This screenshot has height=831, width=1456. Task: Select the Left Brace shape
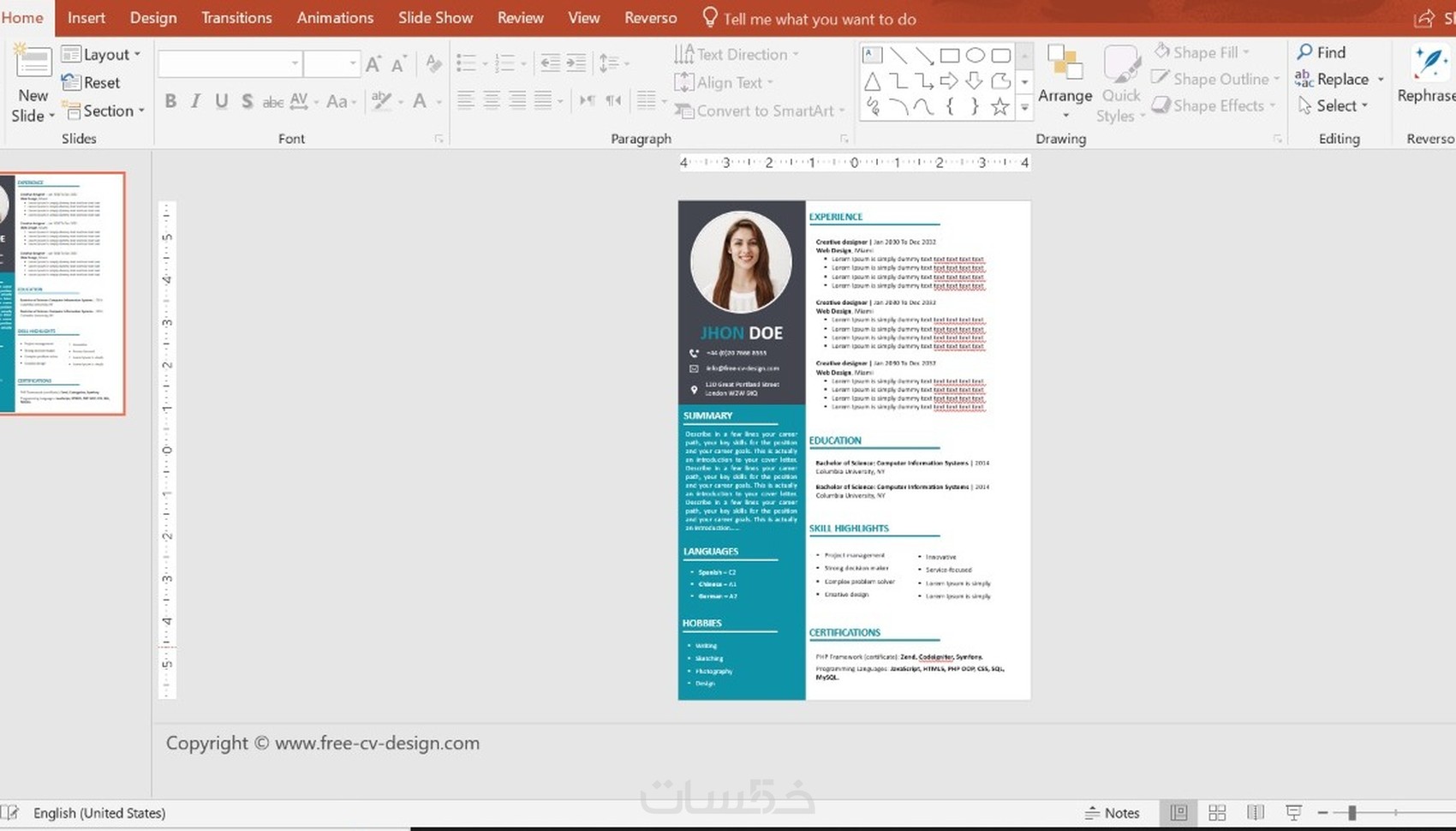tap(949, 107)
